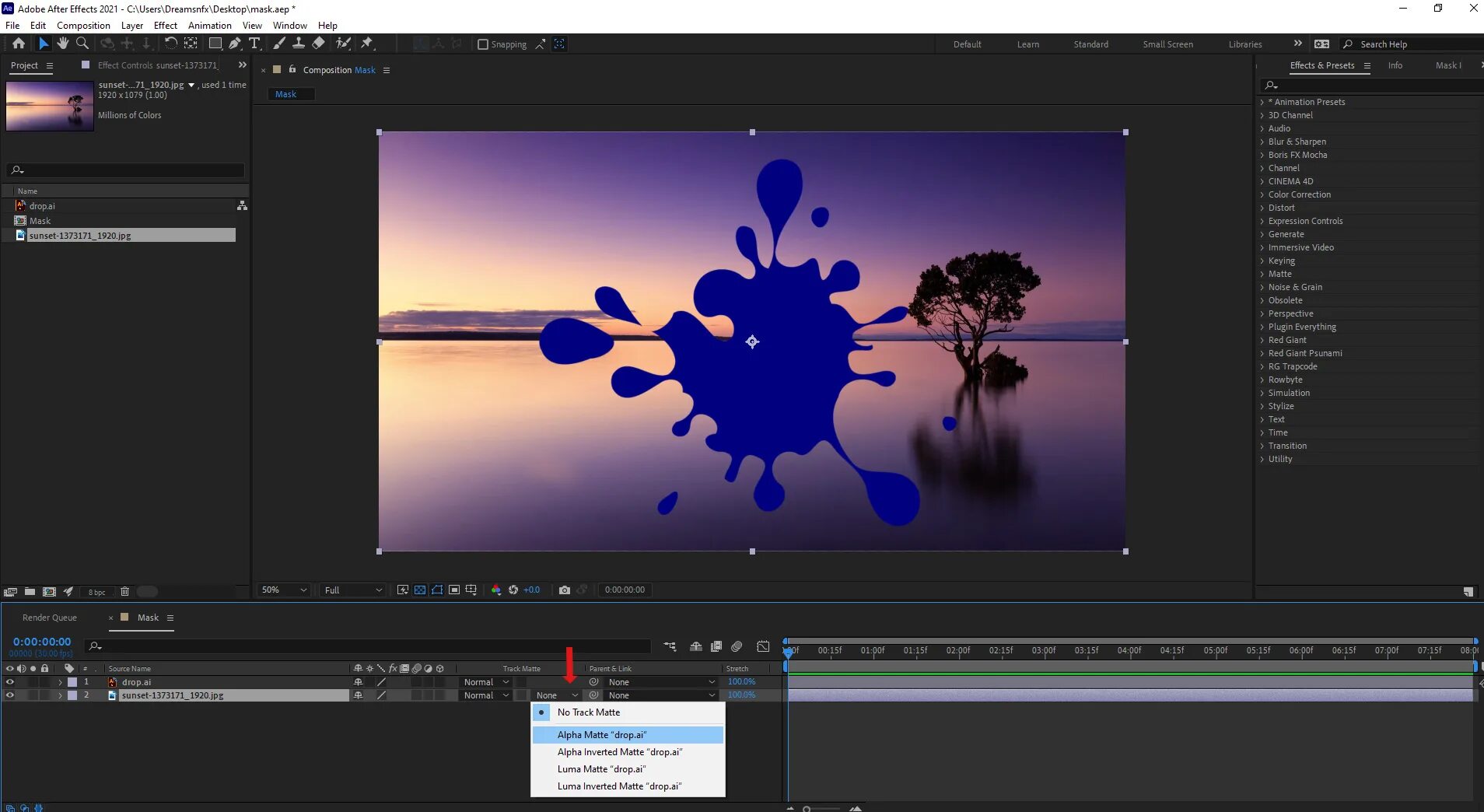Expand drop.ai layer properties in timeline
The height and width of the screenshot is (812, 1484).
coord(60,682)
